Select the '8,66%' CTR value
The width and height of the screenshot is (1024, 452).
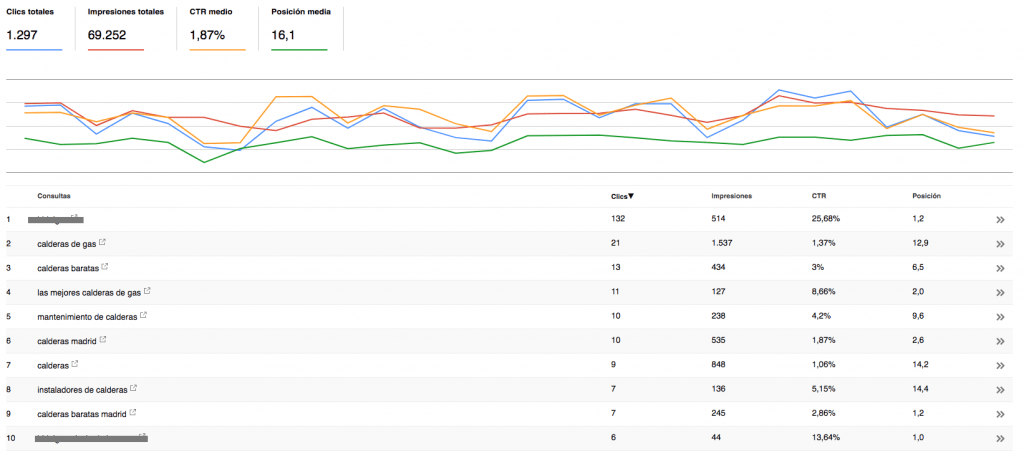click(x=824, y=291)
